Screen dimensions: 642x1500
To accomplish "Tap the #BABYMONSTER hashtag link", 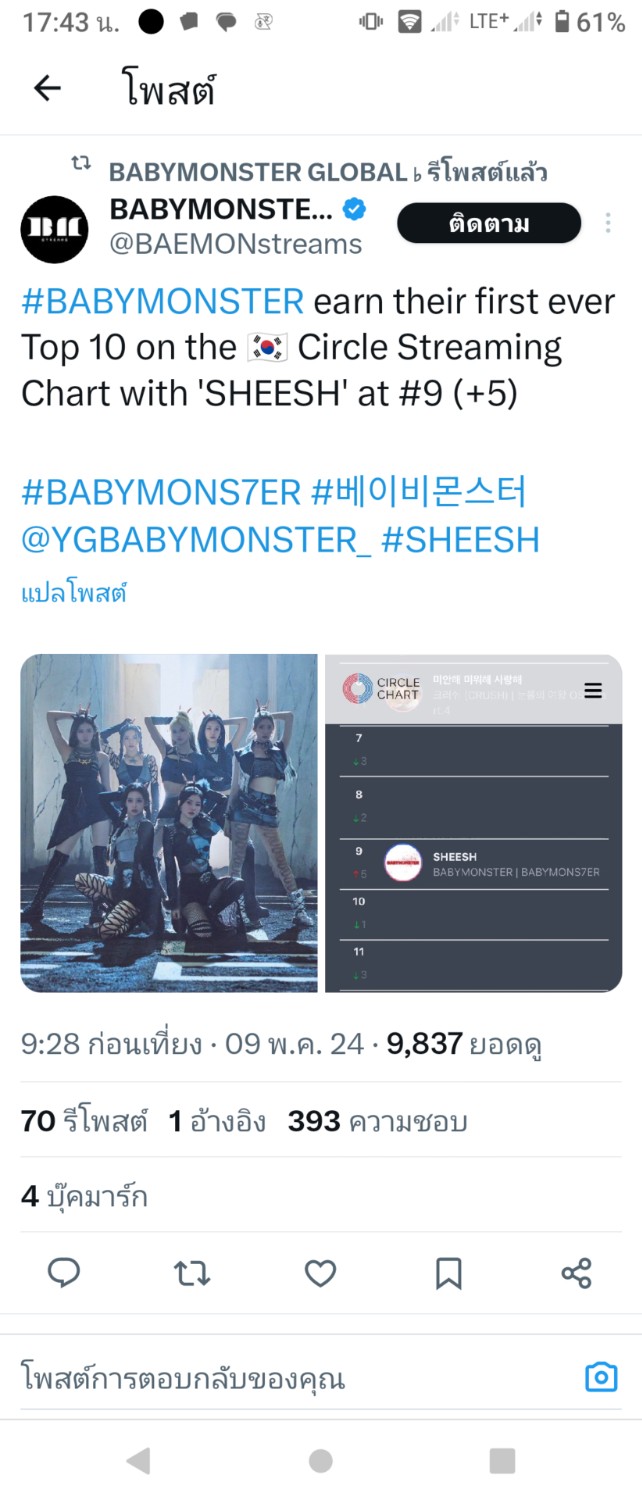I will click(x=162, y=301).
